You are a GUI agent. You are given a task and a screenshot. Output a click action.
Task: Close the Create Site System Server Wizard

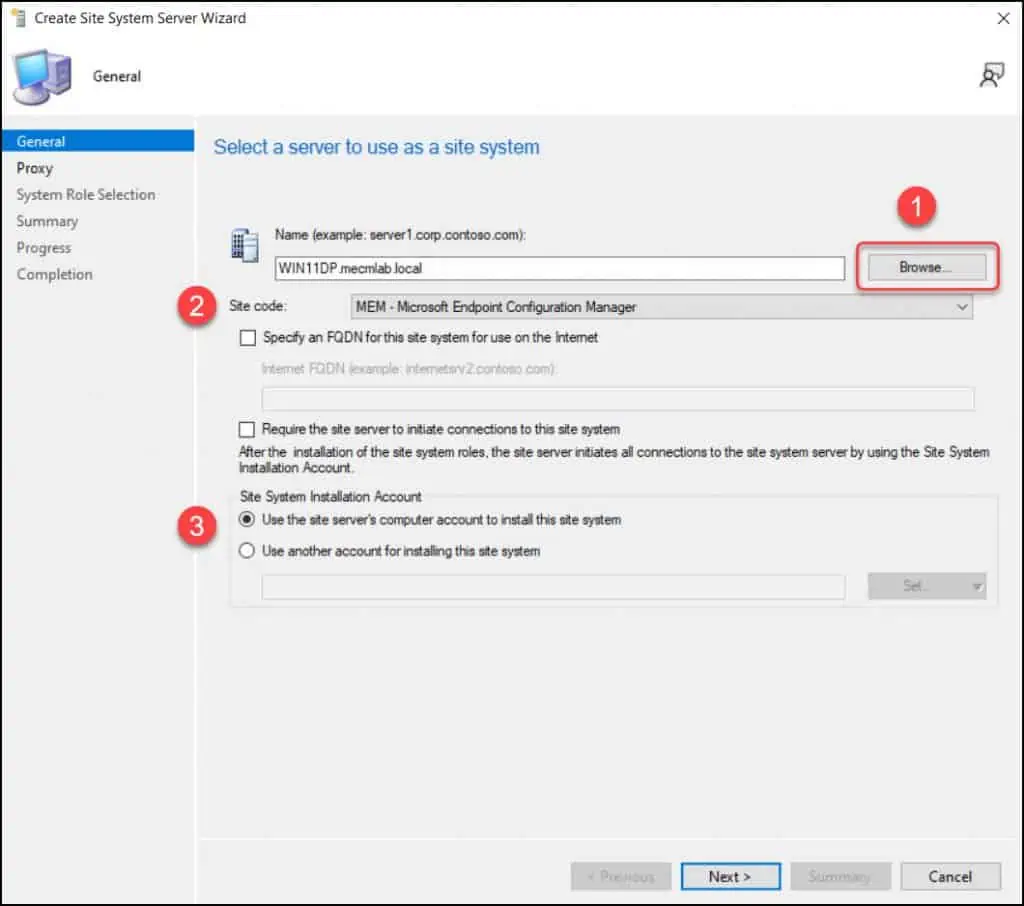pyautogui.click(x=1003, y=18)
